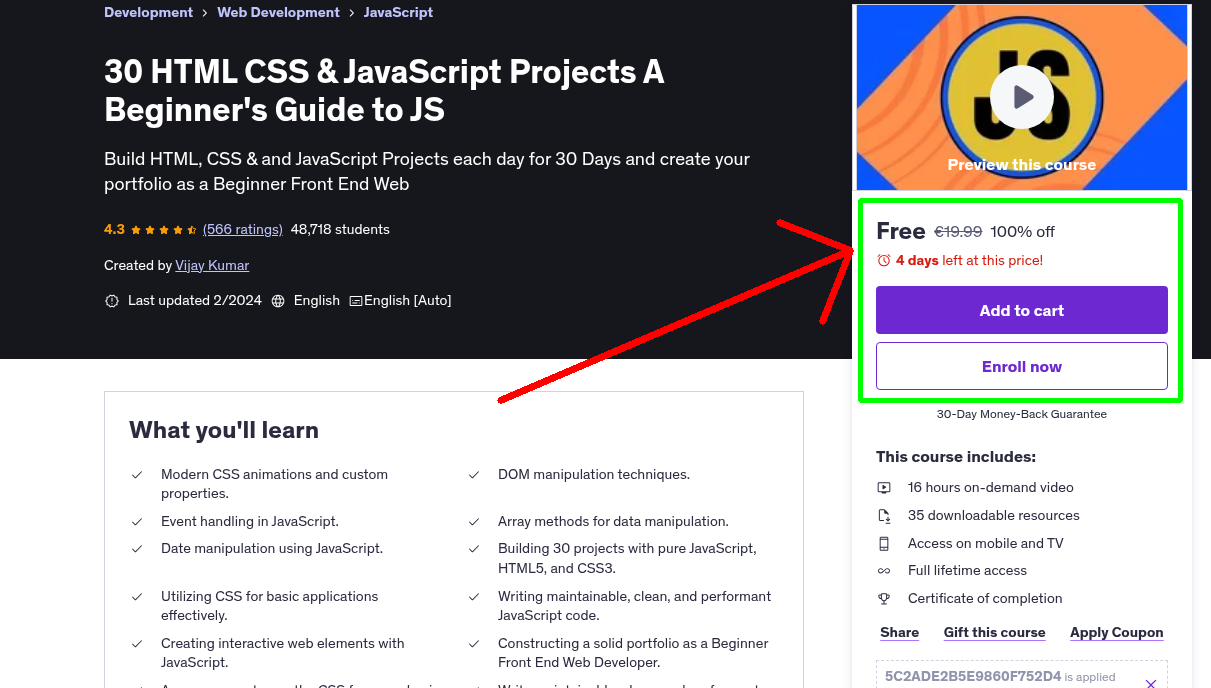Image resolution: width=1211 pixels, height=688 pixels.
Task: Play the course preview video
Action: (1021, 97)
